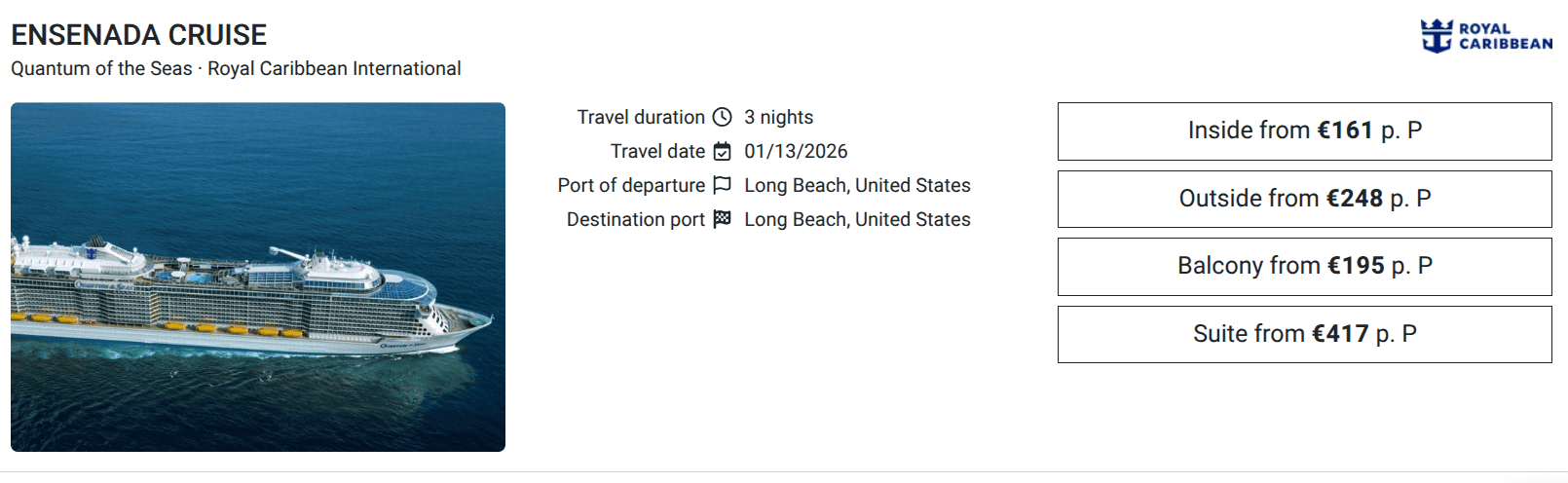Click the flag icon for Port of departure
Viewport: 1568px width, 483px height.
click(x=722, y=185)
